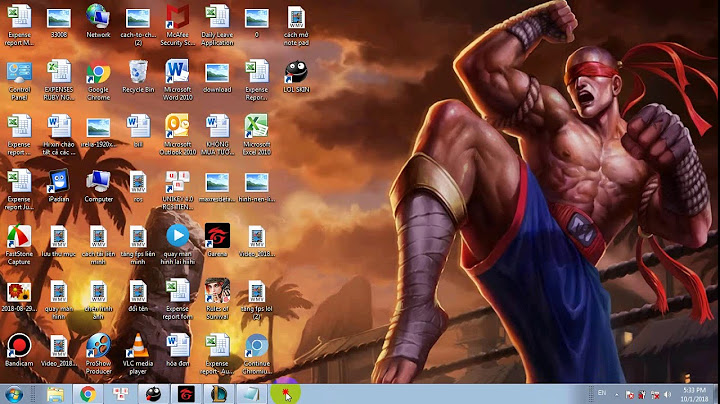Select the 'Expense report form' Excel file
This screenshot has height=404, width=720.
coord(178,299)
